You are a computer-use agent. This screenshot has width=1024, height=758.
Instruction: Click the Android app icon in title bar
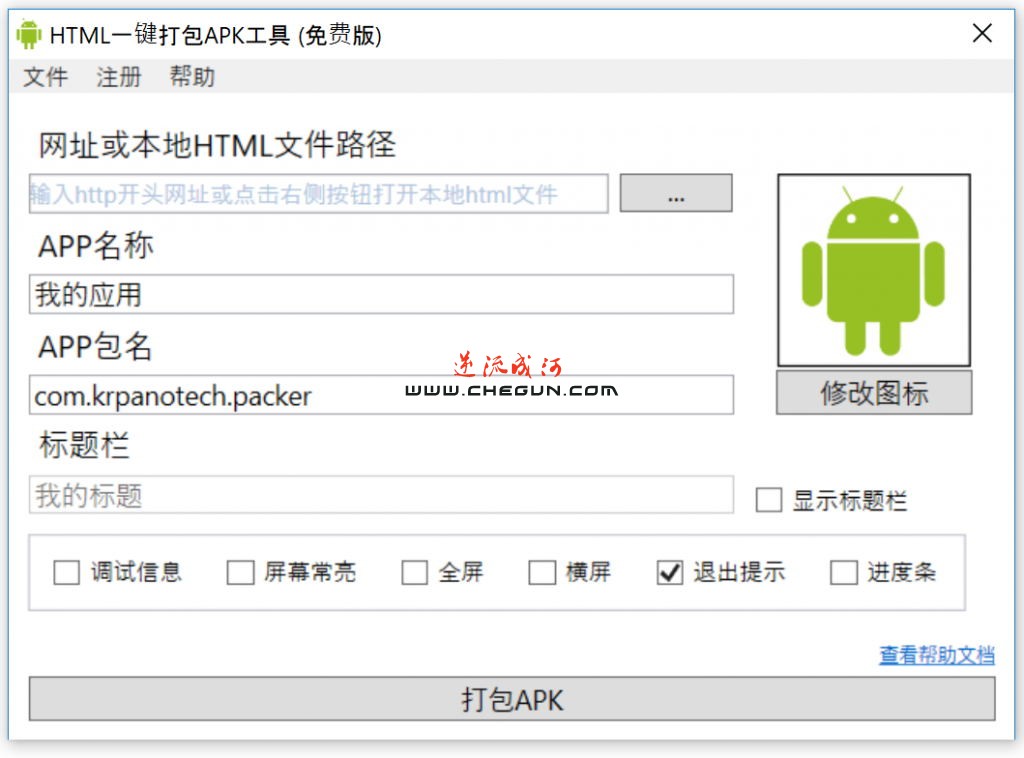(28, 34)
